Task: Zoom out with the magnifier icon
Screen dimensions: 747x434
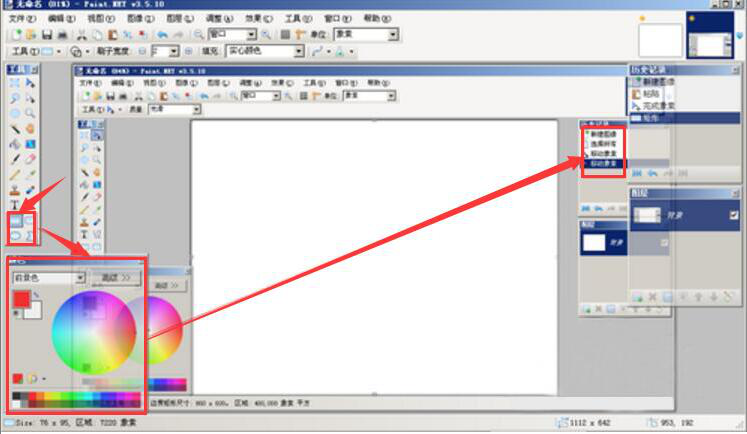Action: coord(198,34)
